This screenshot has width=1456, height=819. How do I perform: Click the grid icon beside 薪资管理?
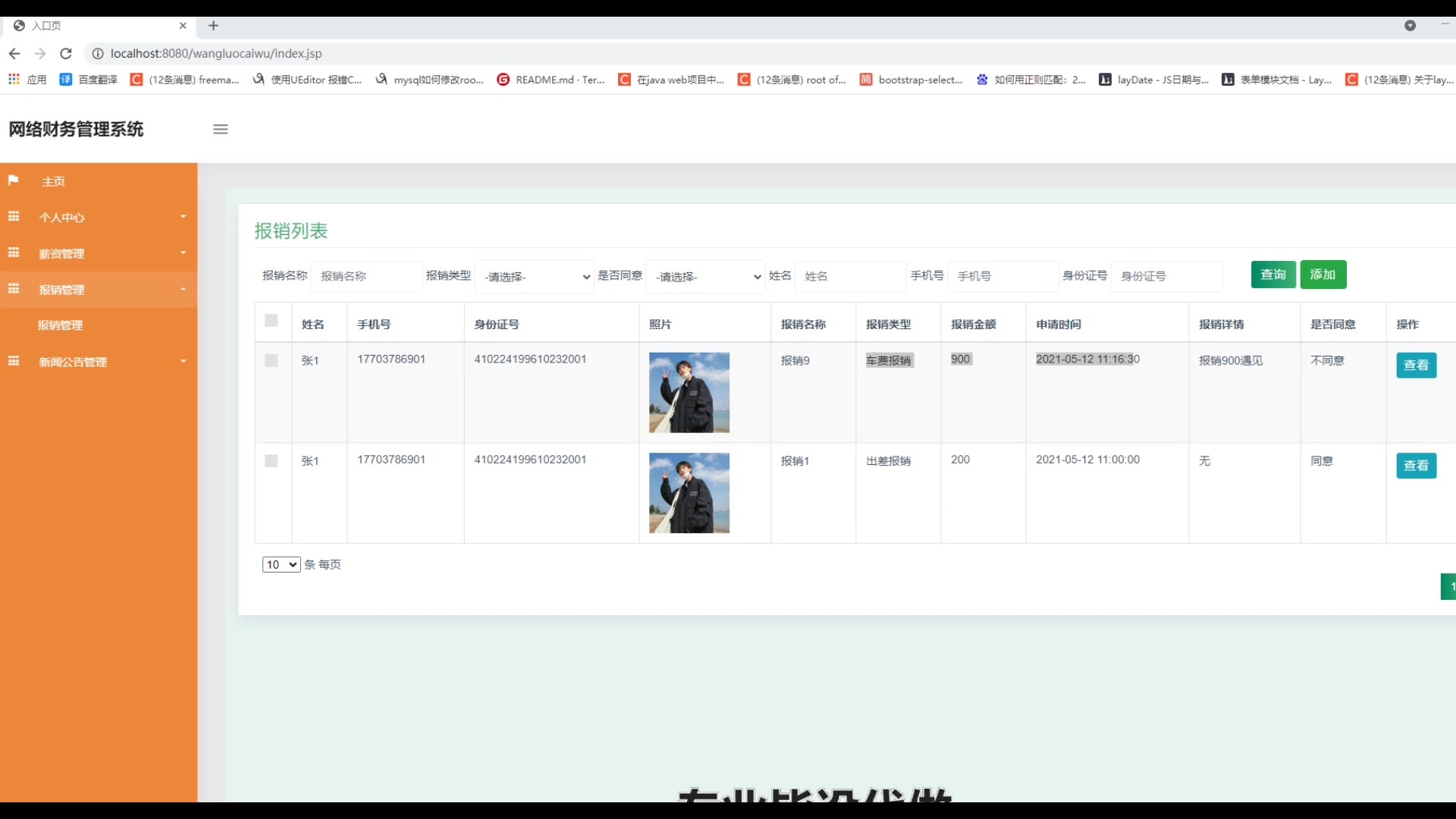click(x=13, y=253)
